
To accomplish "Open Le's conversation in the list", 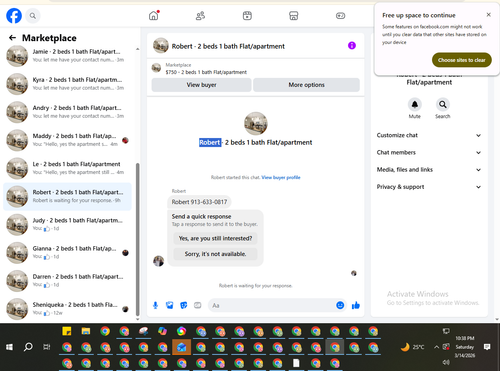I will pos(67,168).
